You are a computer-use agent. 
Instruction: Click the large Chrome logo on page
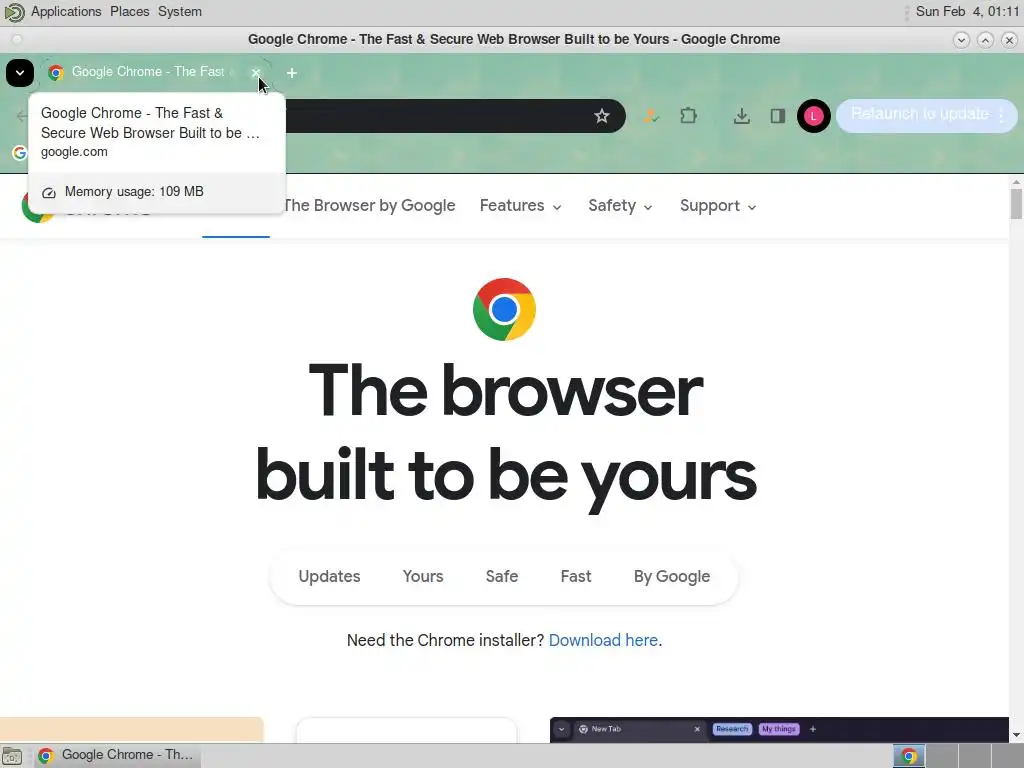pyautogui.click(x=504, y=310)
